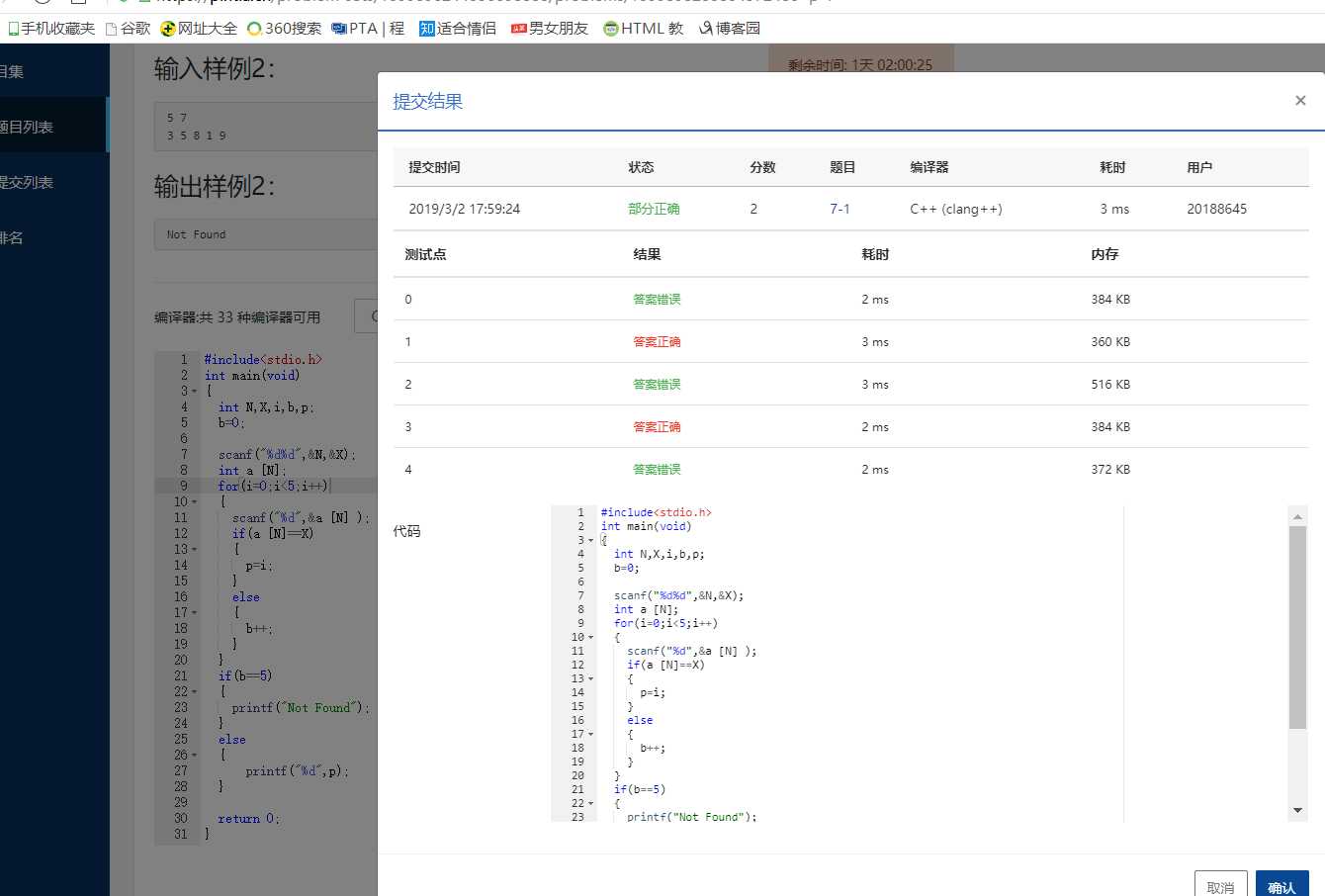This screenshot has width=1325, height=896.
Task: Click the 部分正确 status text
Action: tap(654, 209)
